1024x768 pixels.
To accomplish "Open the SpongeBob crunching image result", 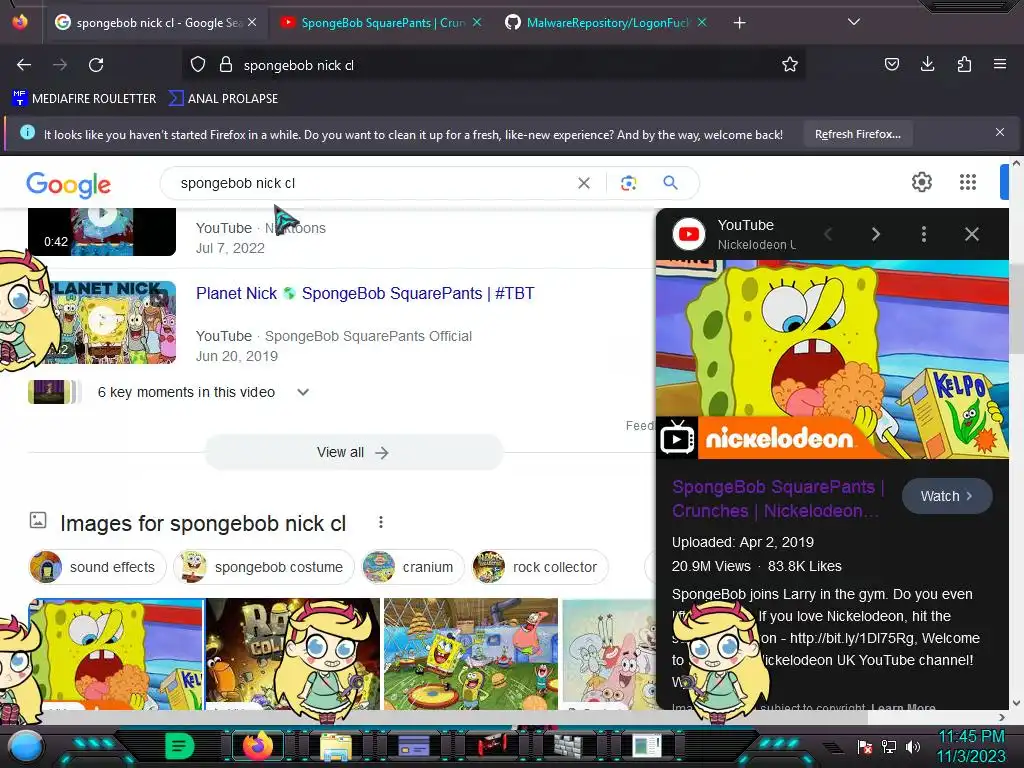I will (x=116, y=654).
